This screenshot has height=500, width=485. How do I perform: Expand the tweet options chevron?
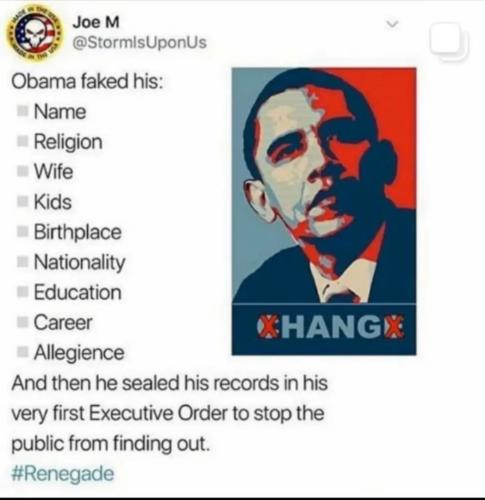pos(392,24)
